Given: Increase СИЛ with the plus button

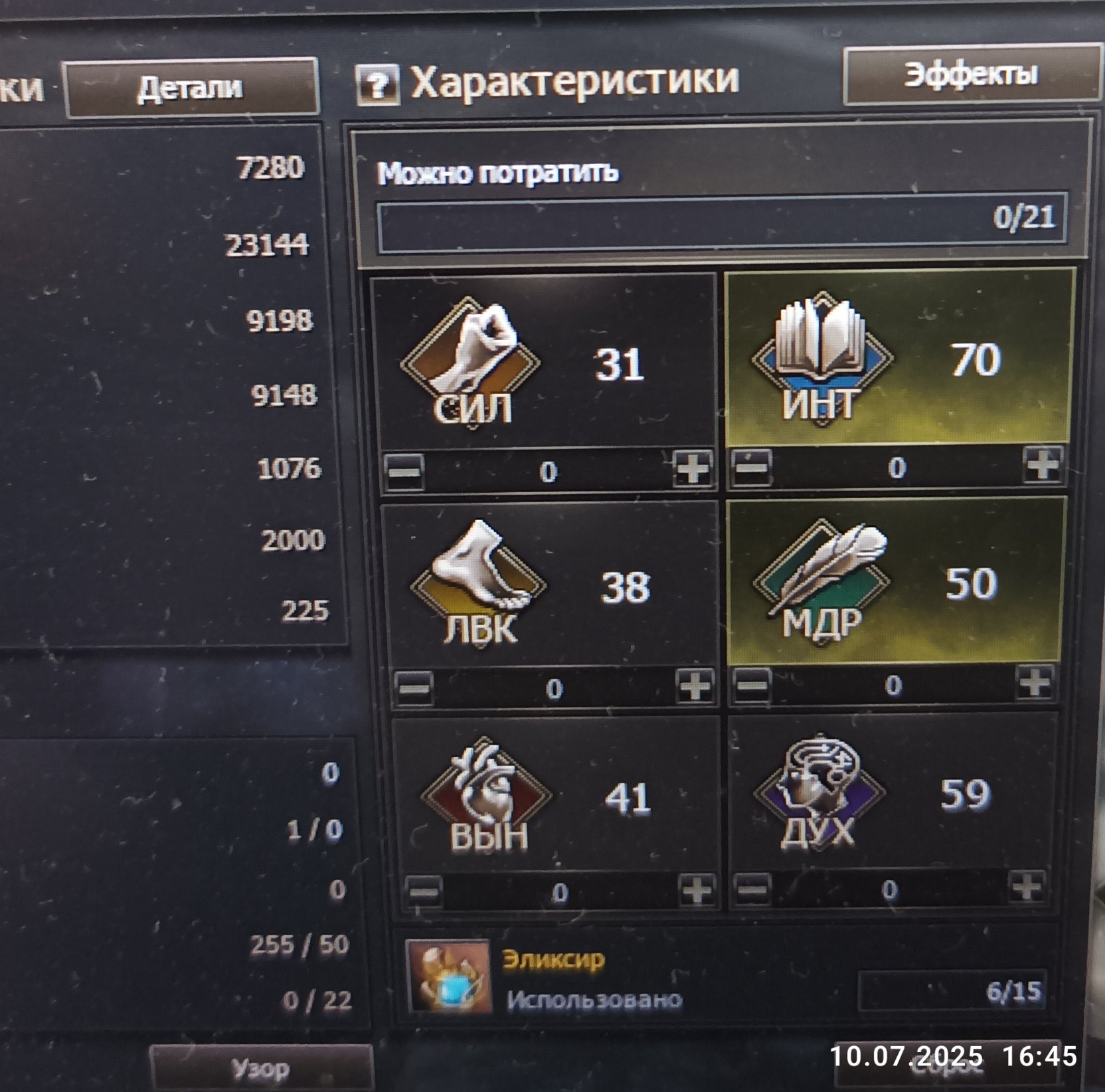Looking at the screenshot, I should click(693, 469).
